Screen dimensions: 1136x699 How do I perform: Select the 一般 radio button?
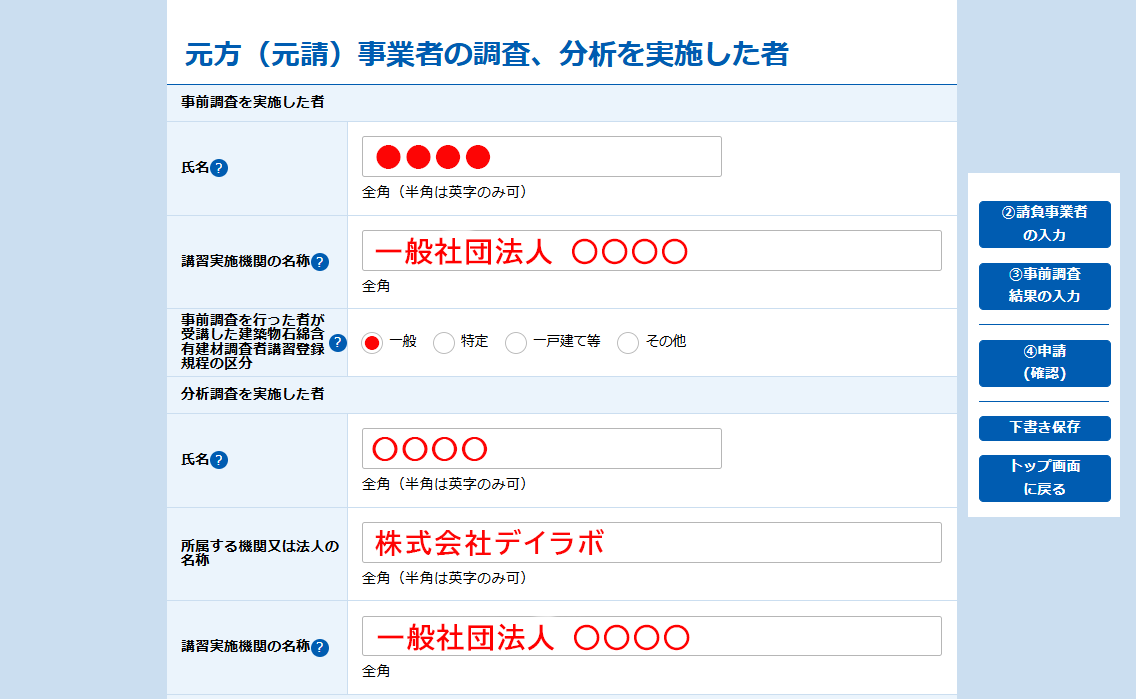pos(372,343)
